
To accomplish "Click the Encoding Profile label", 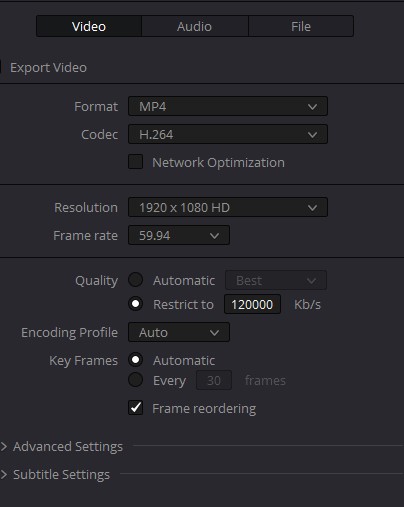I will point(69,332).
